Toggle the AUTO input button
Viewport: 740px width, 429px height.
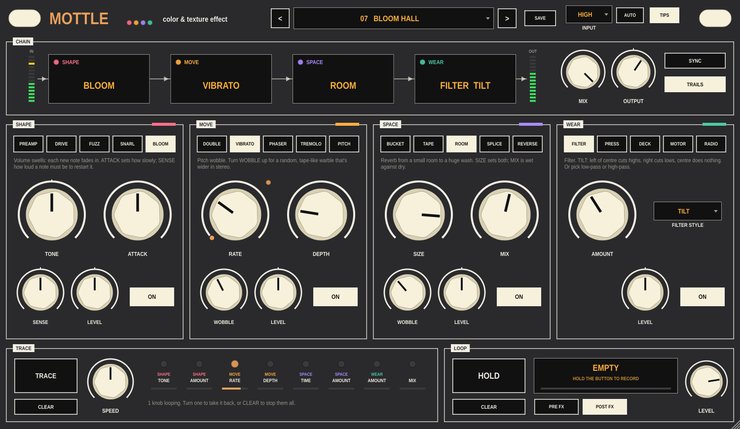click(630, 15)
